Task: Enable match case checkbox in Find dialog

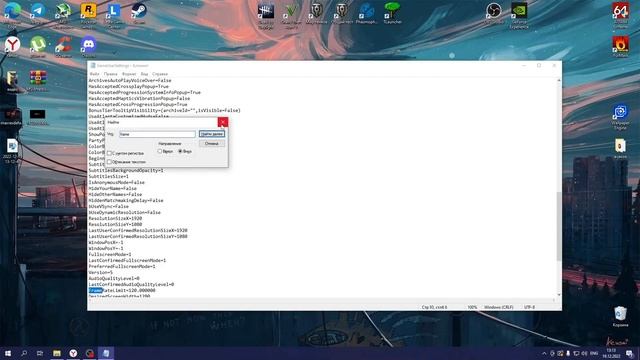Action: click(109, 153)
